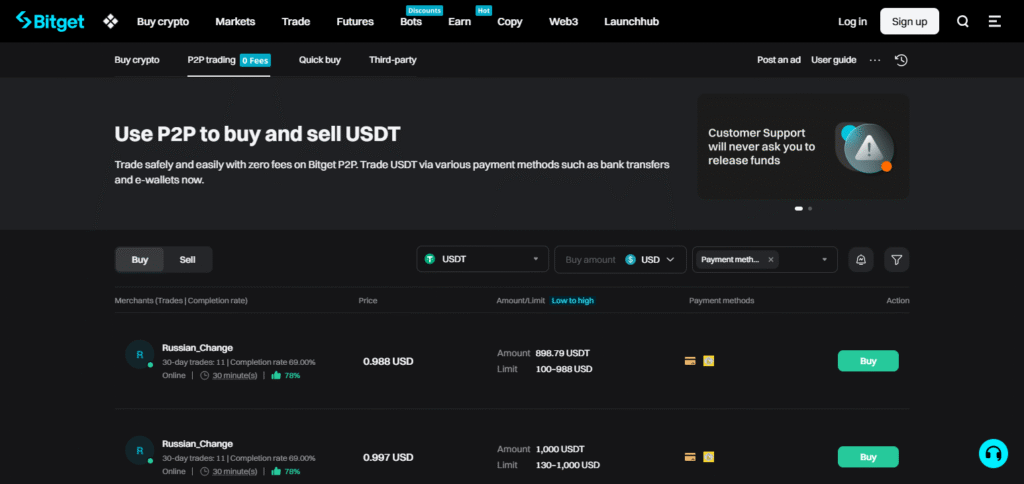This screenshot has width=1024, height=484.
Task: Open Russian_Change merchant name in 0.988 USD row
Action: (x=197, y=347)
